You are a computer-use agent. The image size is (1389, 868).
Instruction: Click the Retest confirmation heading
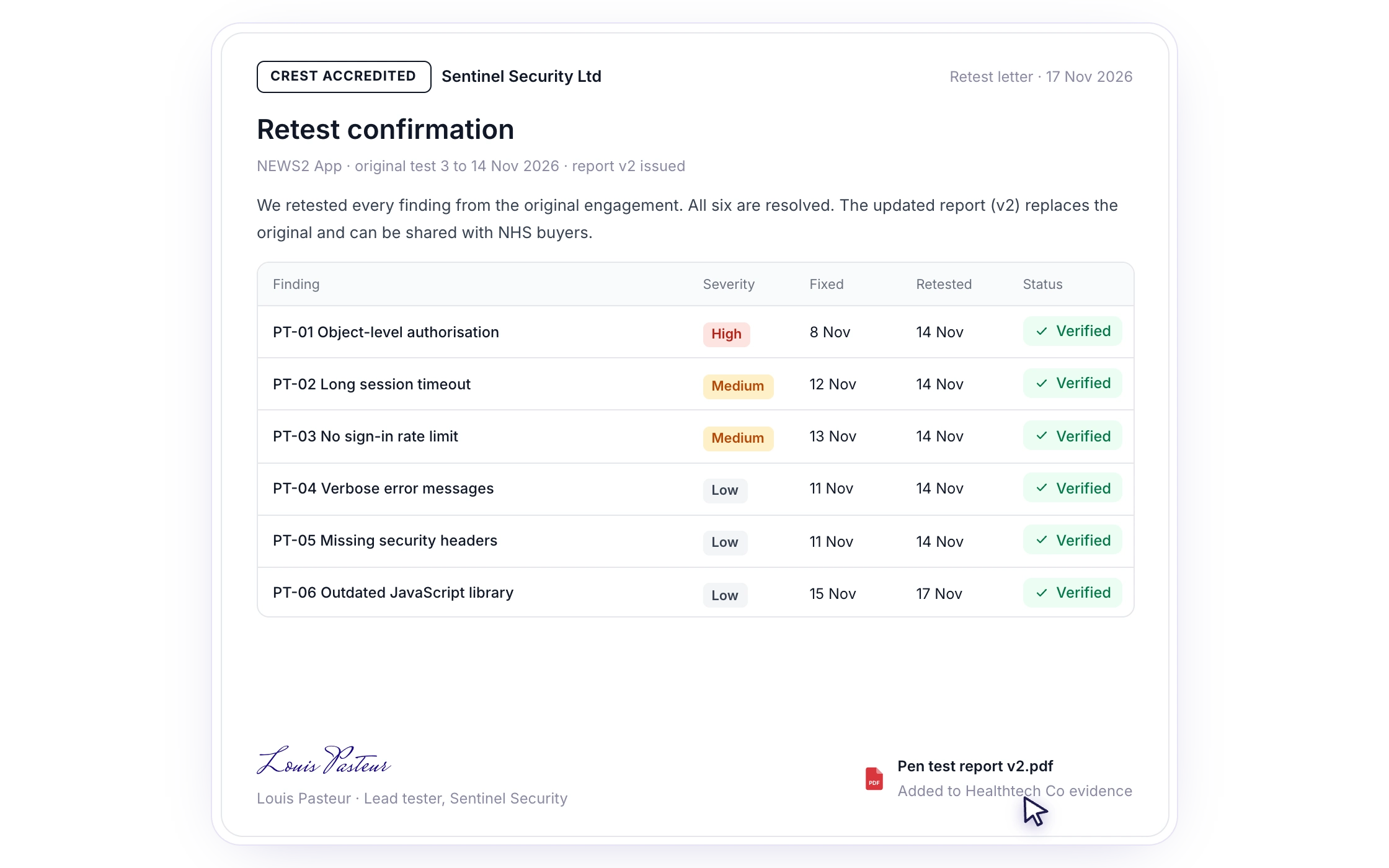point(386,130)
